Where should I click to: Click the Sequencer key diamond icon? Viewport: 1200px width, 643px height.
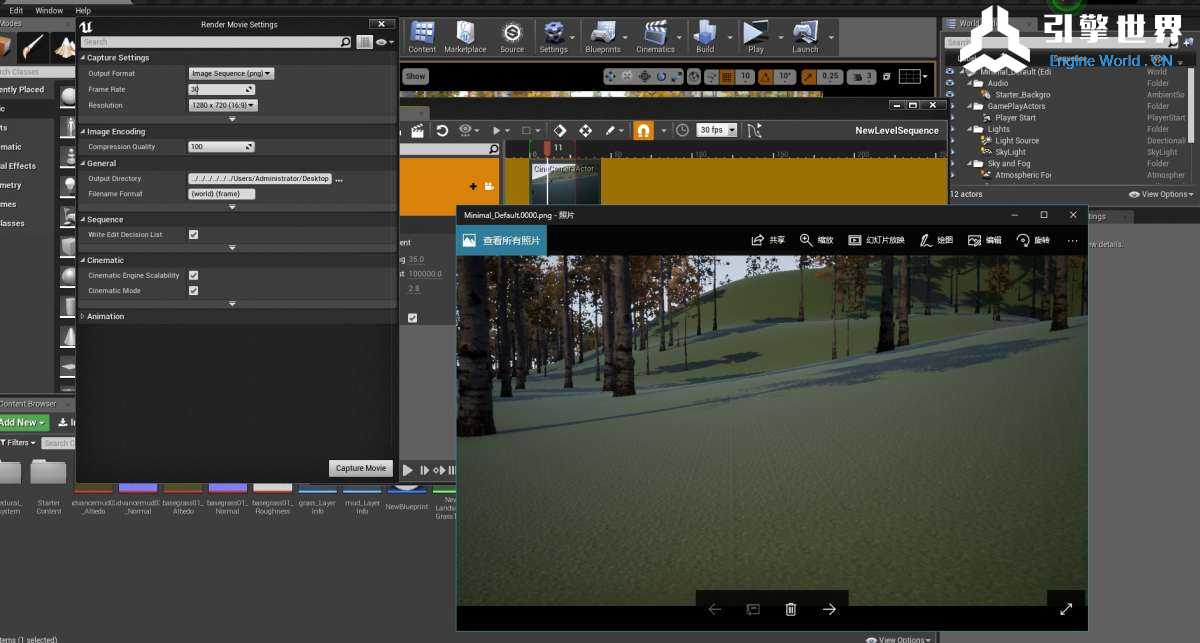point(559,131)
